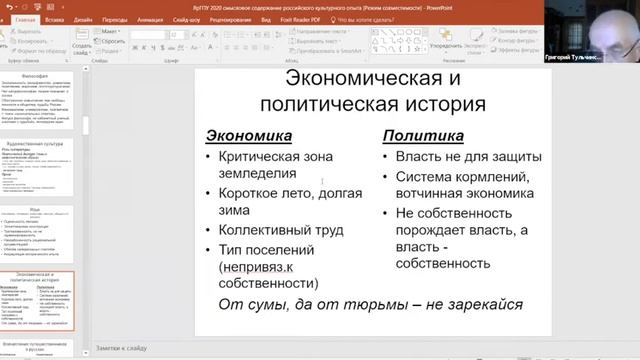
Task: Open the Customize Quick Access Toolbar arrow
Action: [x=63, y=7]
